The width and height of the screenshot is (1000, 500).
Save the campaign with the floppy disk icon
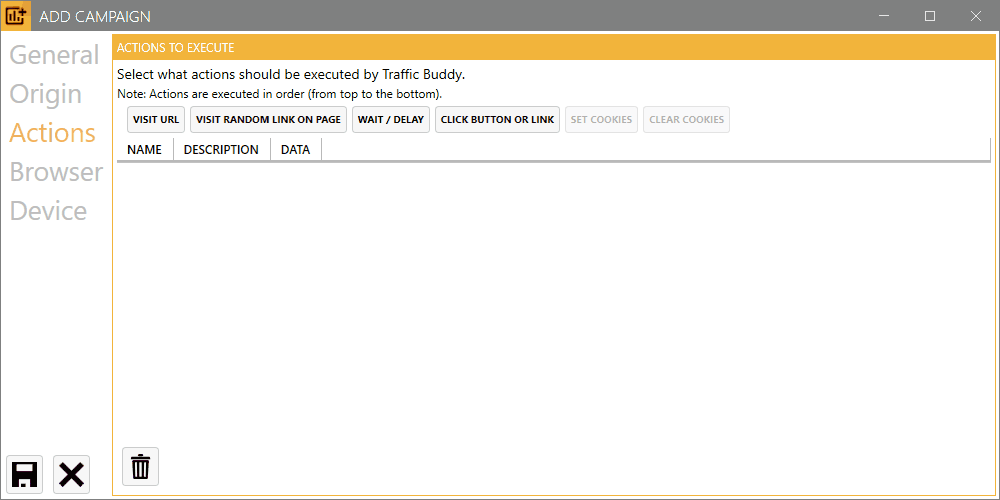coord(24,474)
